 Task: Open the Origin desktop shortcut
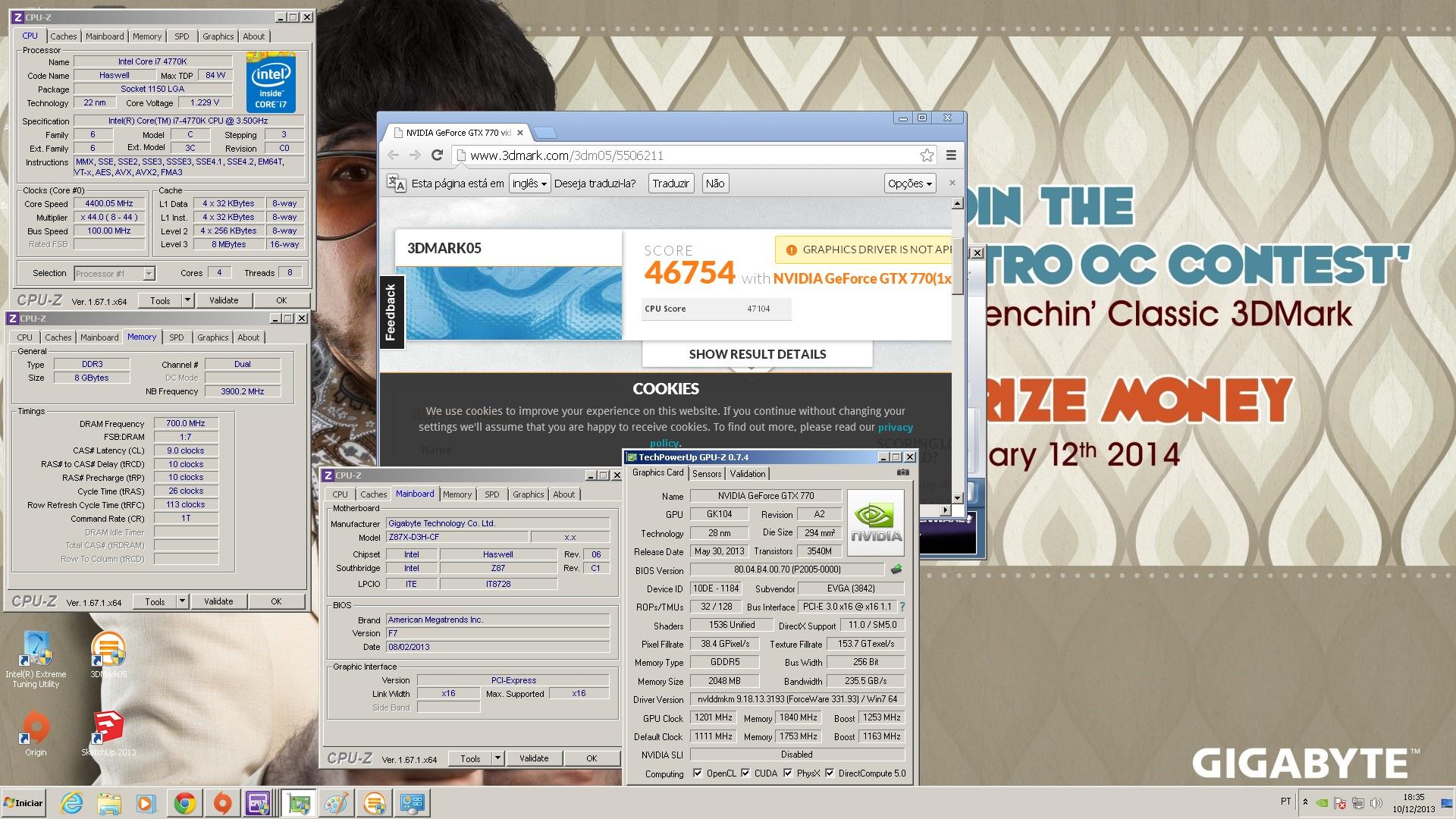tap(36, 733)
